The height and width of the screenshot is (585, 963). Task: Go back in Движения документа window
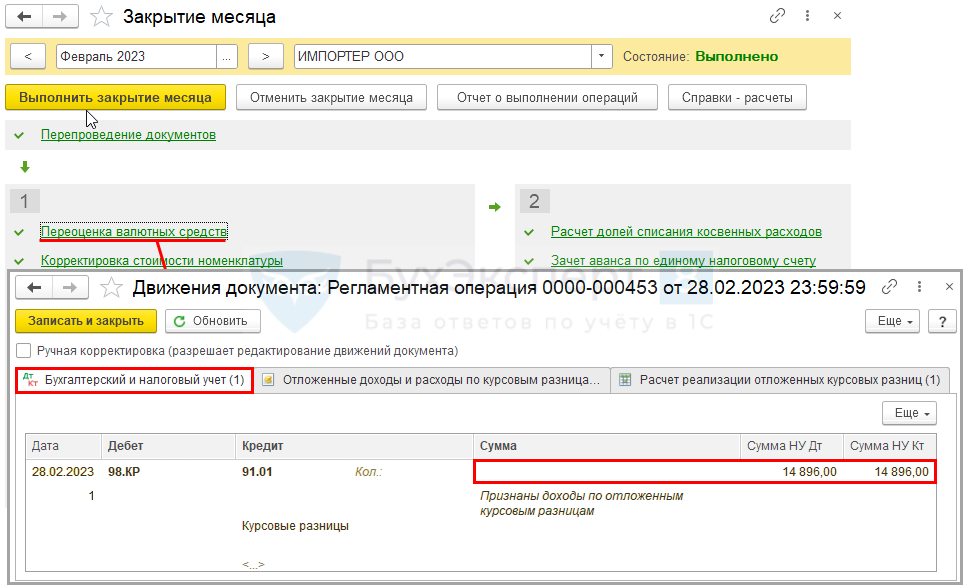coord(34,287)
